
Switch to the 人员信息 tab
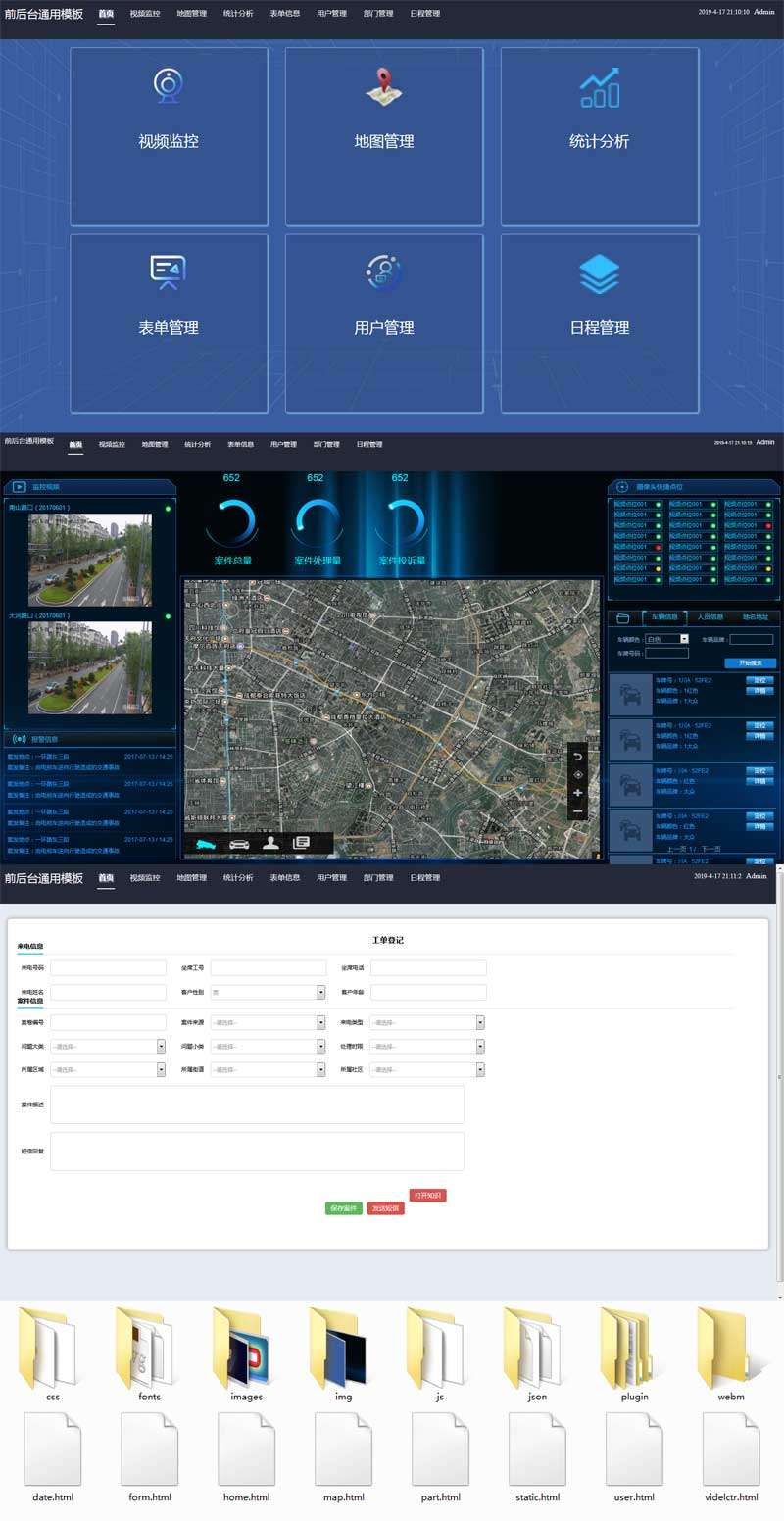710,617
